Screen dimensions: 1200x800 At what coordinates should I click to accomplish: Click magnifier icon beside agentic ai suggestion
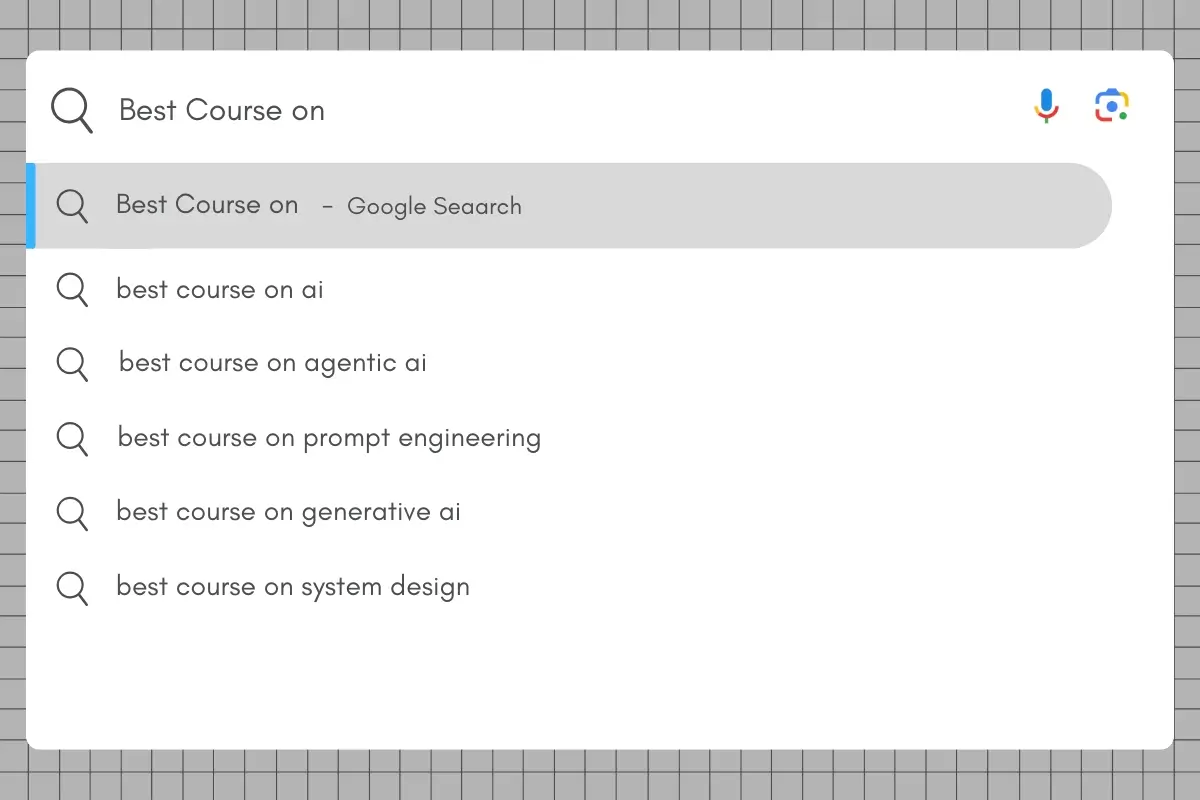click(x=71, y=363)
